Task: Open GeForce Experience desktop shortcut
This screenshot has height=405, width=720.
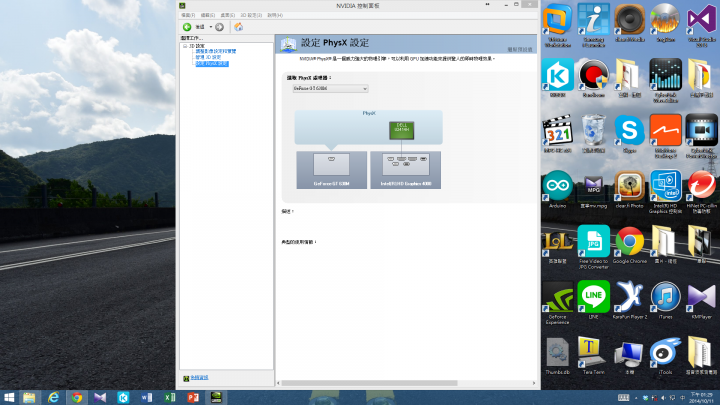Action: 557,303
